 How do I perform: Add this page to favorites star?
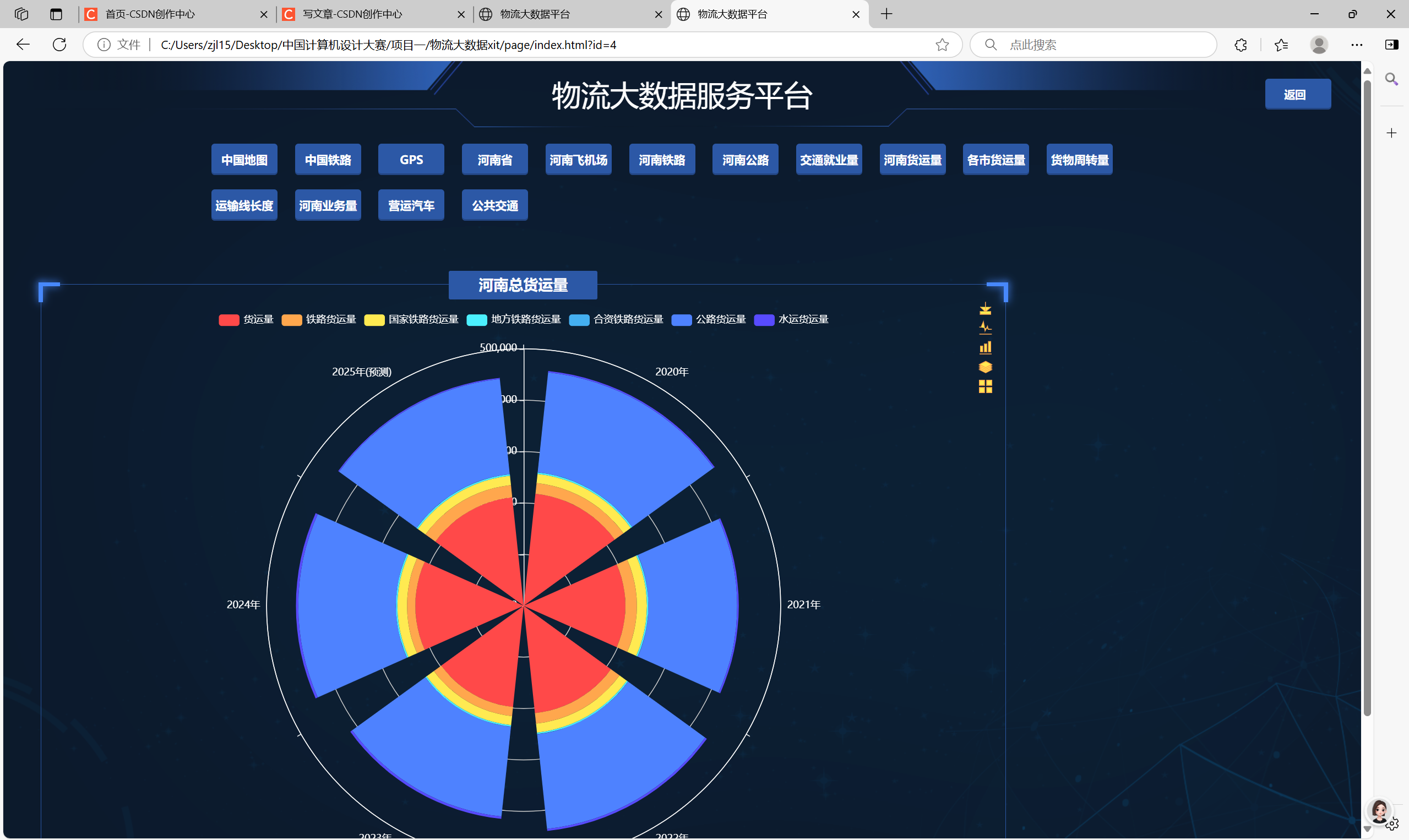(x=942, y=45)
